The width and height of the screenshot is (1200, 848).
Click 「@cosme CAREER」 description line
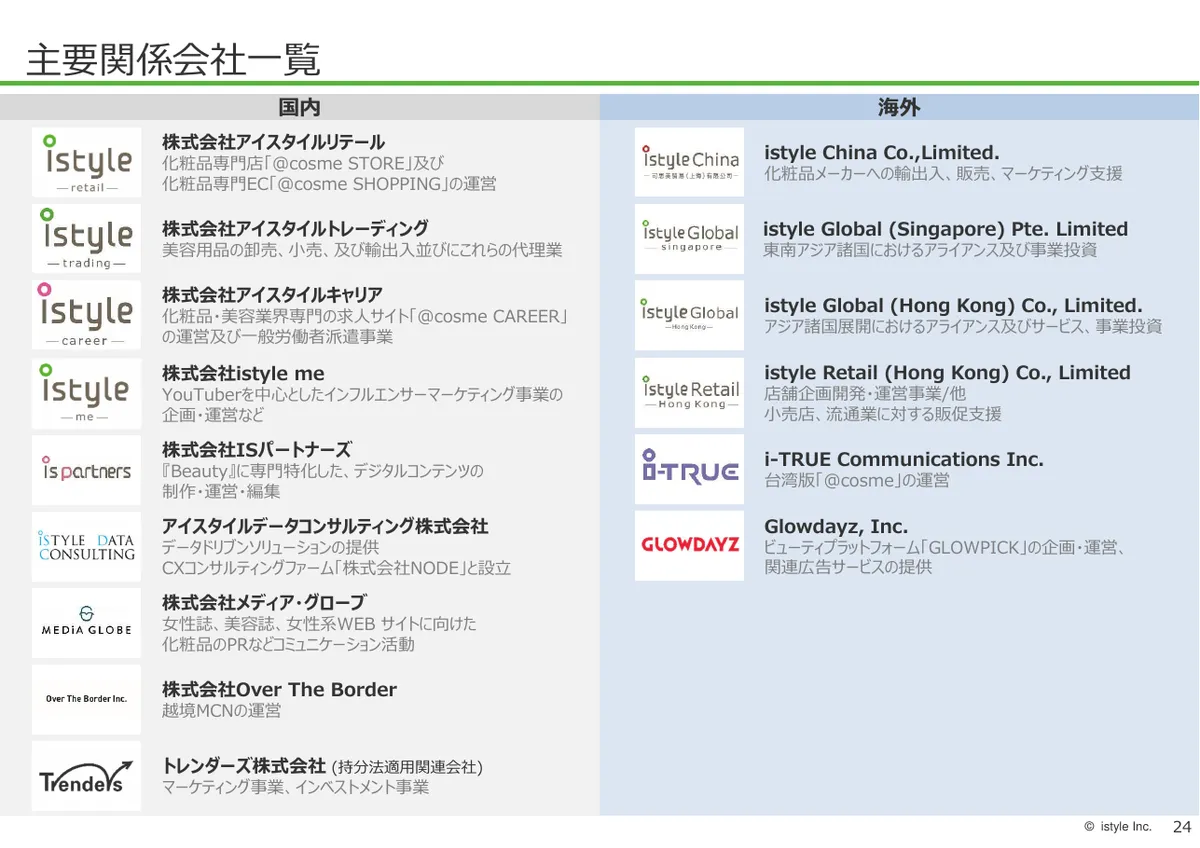[x=365, y=316]
